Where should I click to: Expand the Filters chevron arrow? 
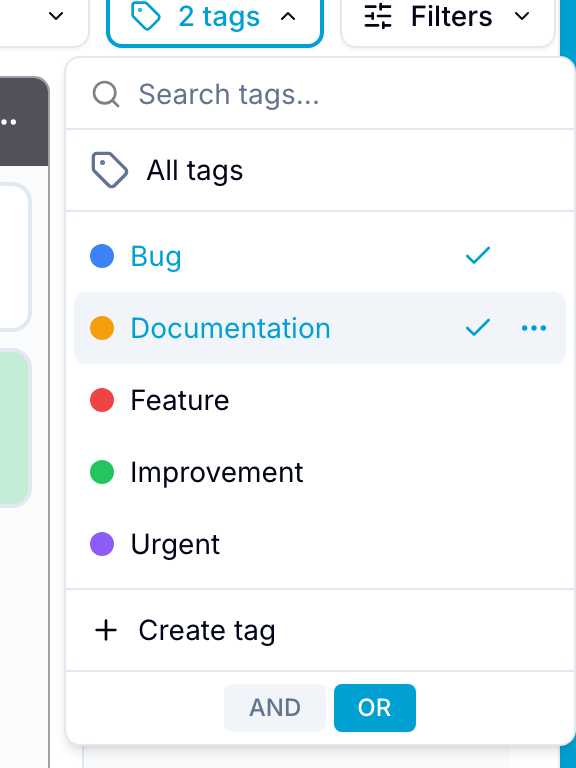pos(522,17)
